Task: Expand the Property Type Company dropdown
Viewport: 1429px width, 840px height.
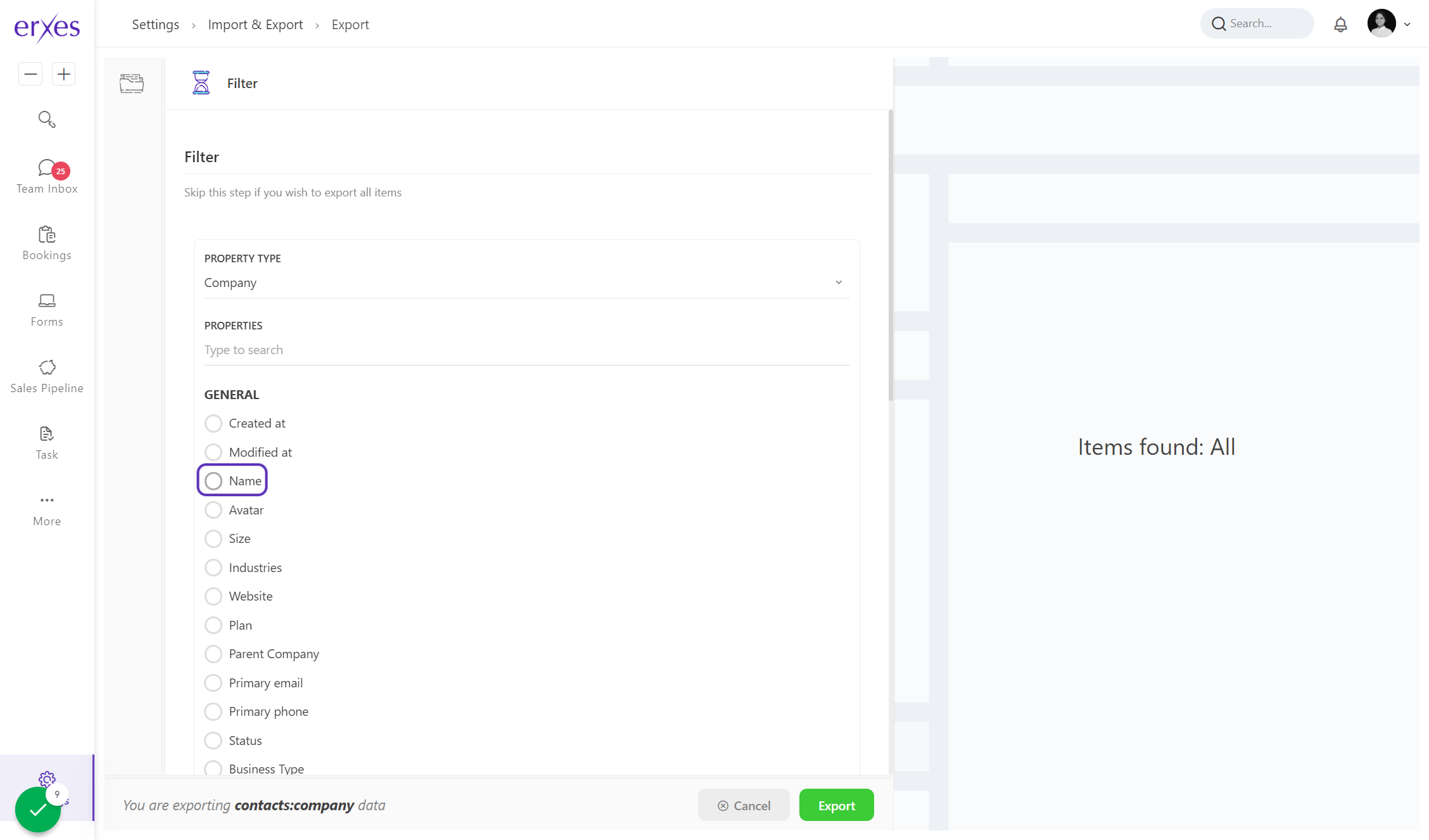Action: 526,283
